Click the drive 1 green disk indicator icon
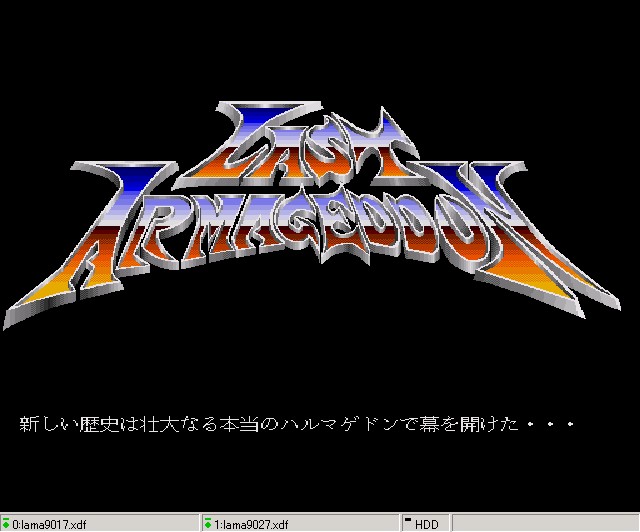The image size is (640, 532). [x=208, y=523]
